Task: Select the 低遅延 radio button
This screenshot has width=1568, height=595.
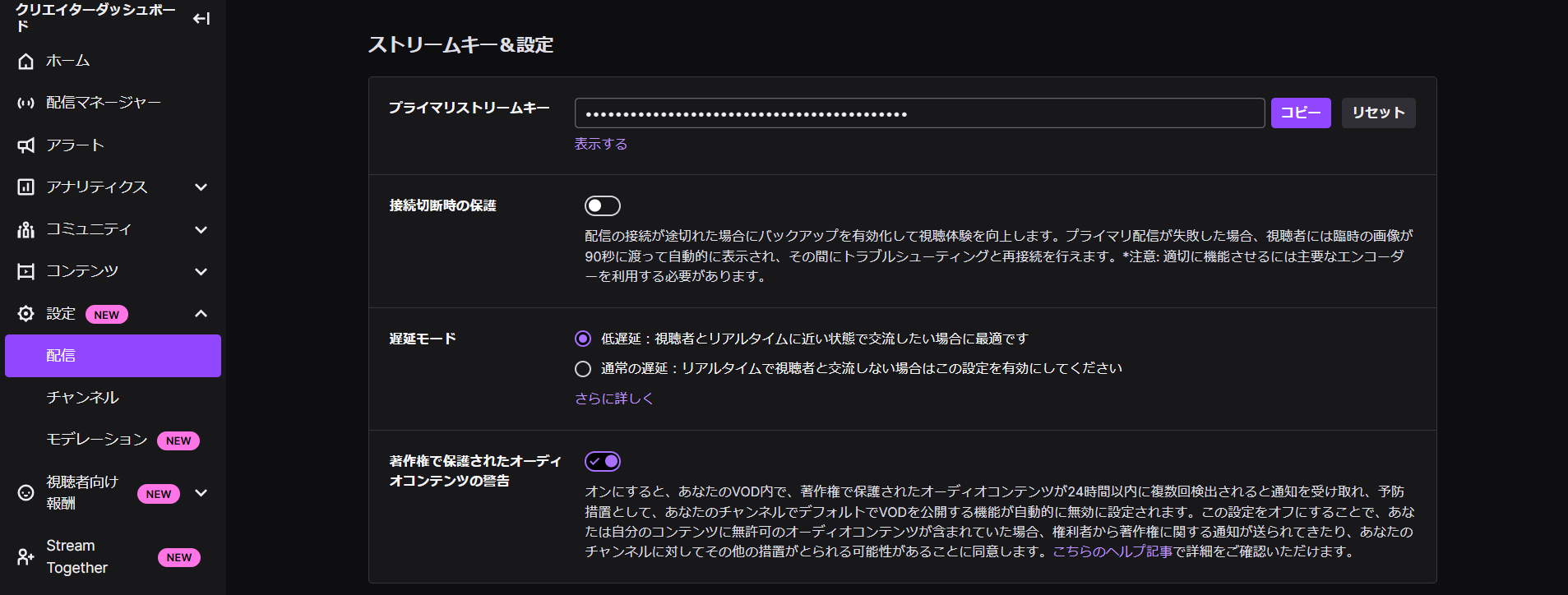Action: click(x=583, y=339)
